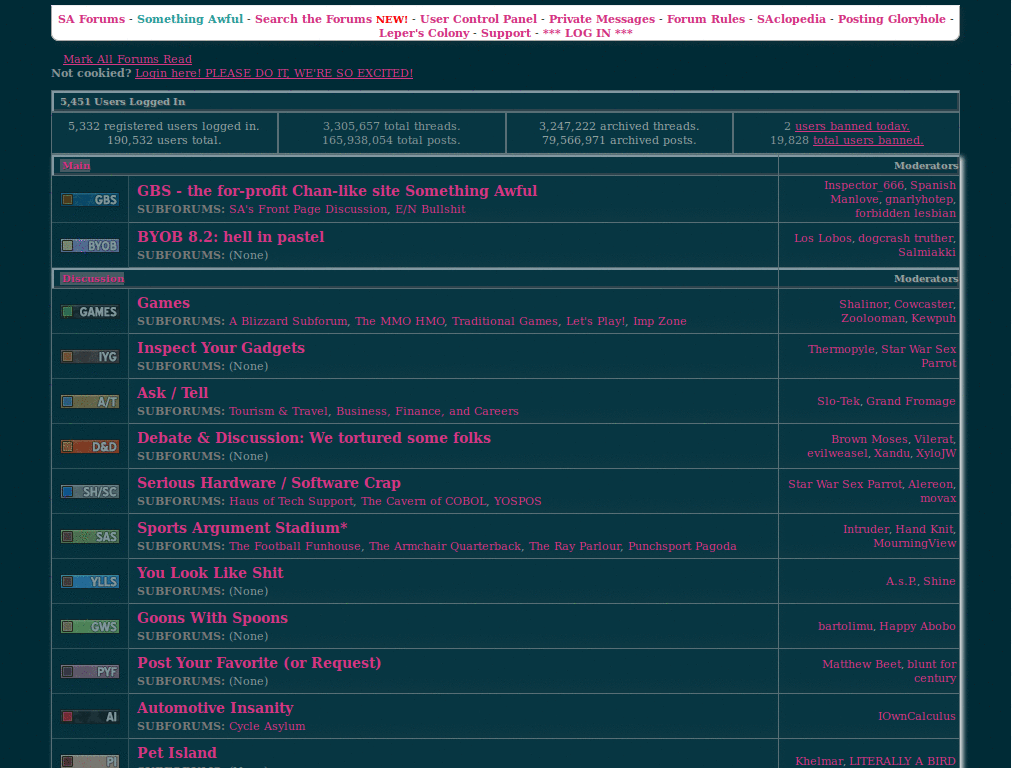The height and width of the screenshot is (768, 1024).
Task: Open The MMO HMO subforum
Action: click(x=400, y=321)
